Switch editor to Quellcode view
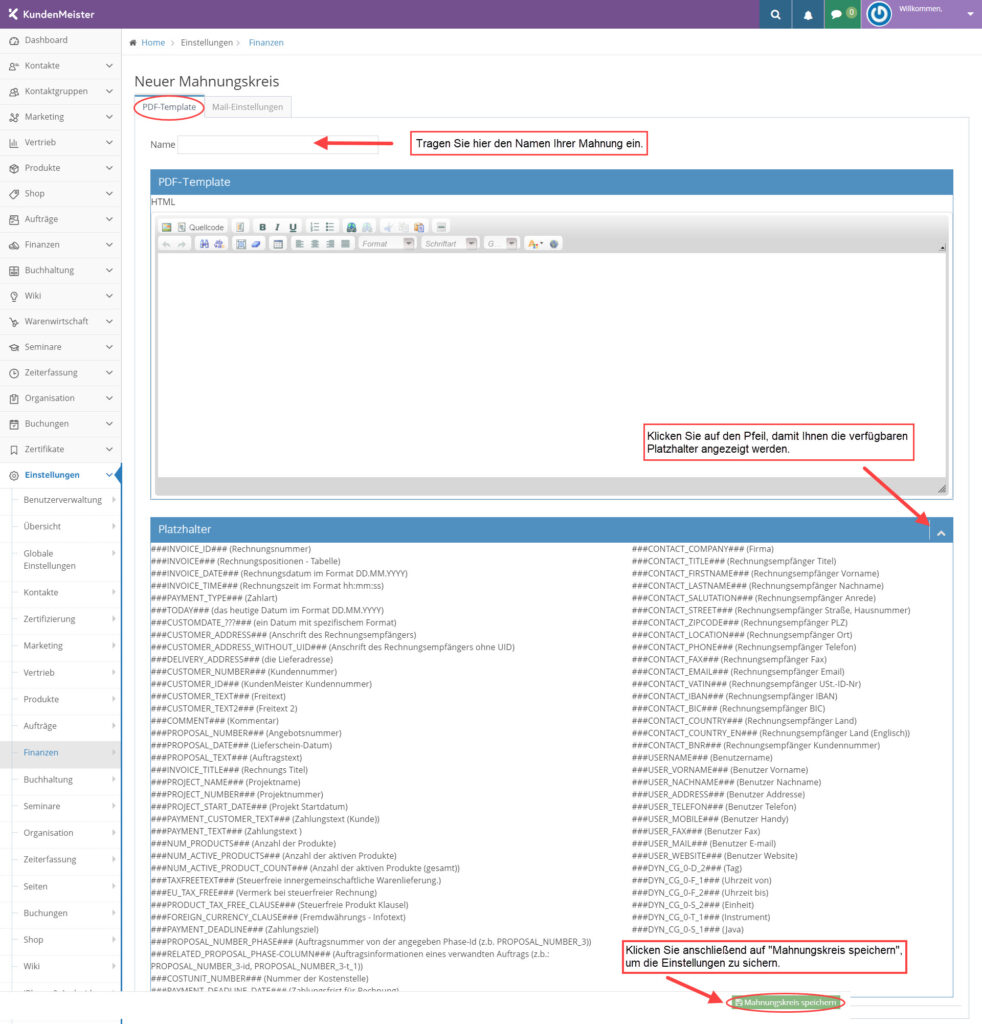 click(x=201, y=227)
